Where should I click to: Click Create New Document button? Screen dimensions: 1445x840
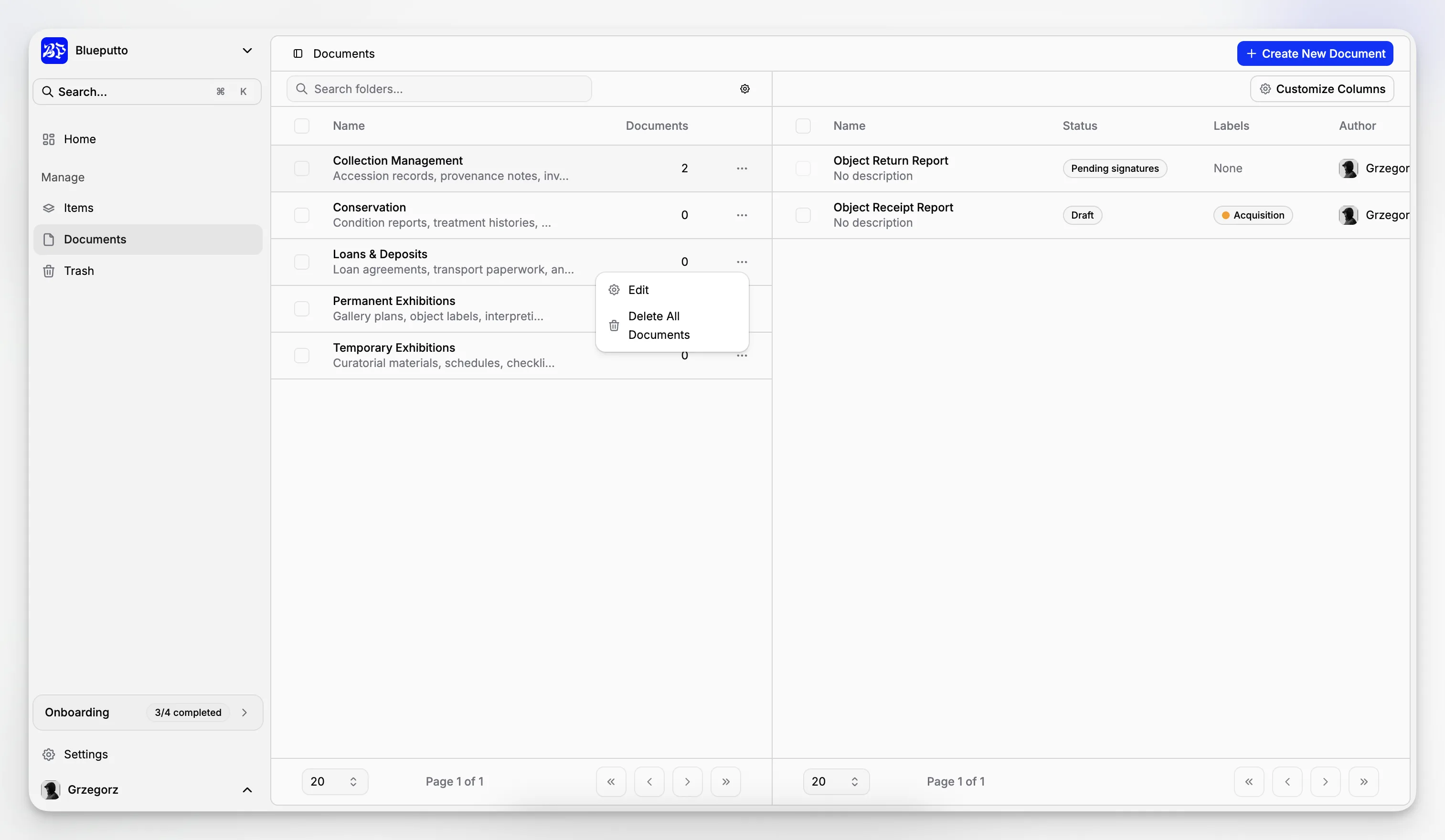tap(1315, 53)
